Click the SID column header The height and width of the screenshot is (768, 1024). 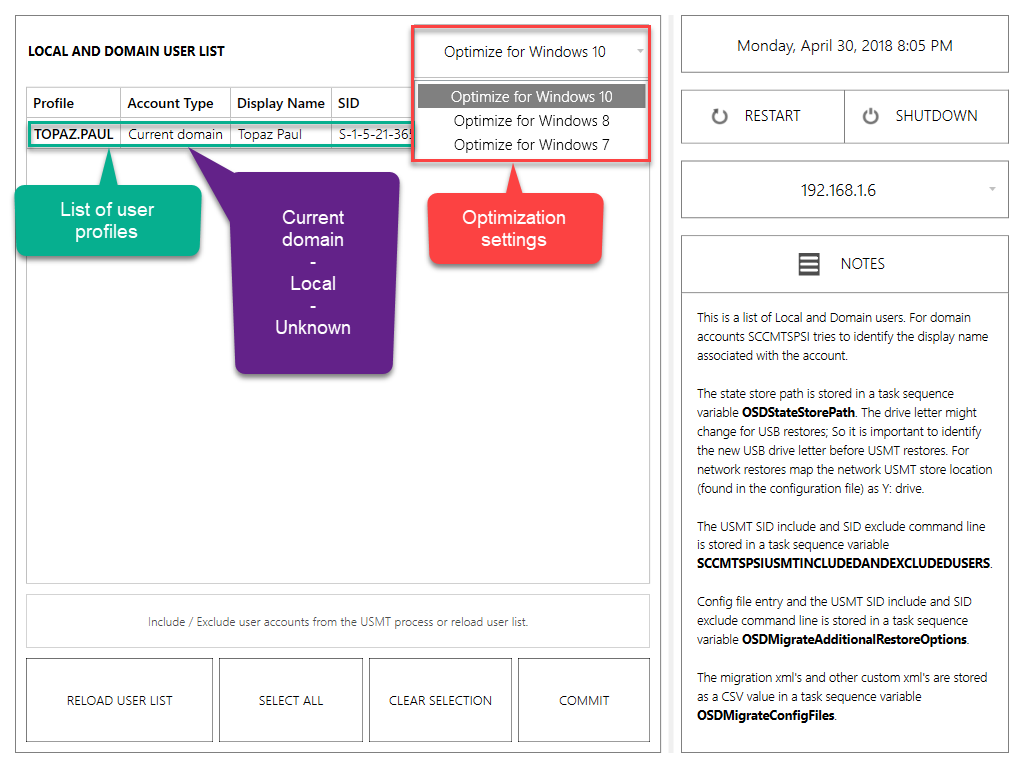349,103
